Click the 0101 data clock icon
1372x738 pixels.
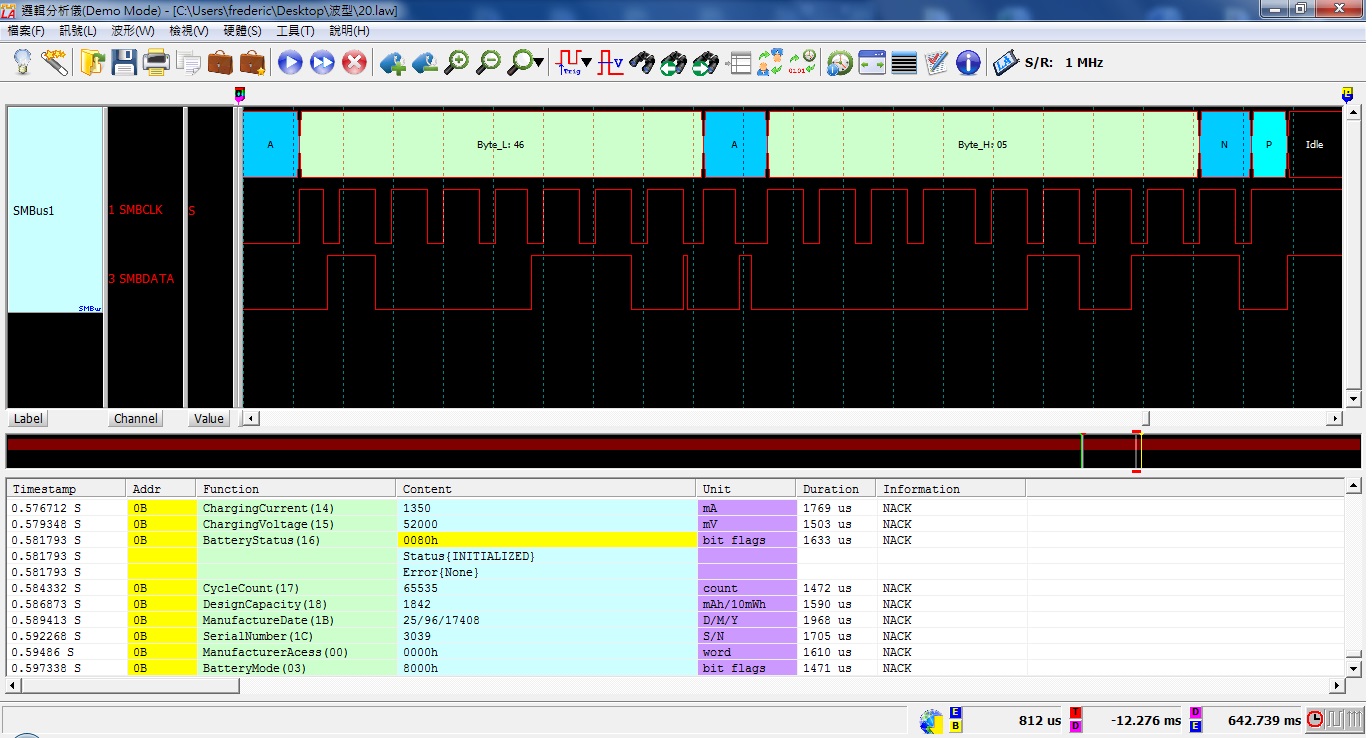pos(802,63)
